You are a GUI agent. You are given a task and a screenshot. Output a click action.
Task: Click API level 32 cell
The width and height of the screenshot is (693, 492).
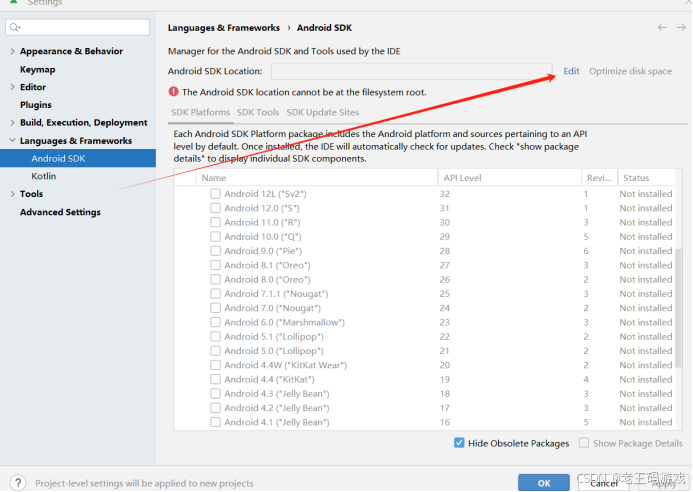click(445, 194)
